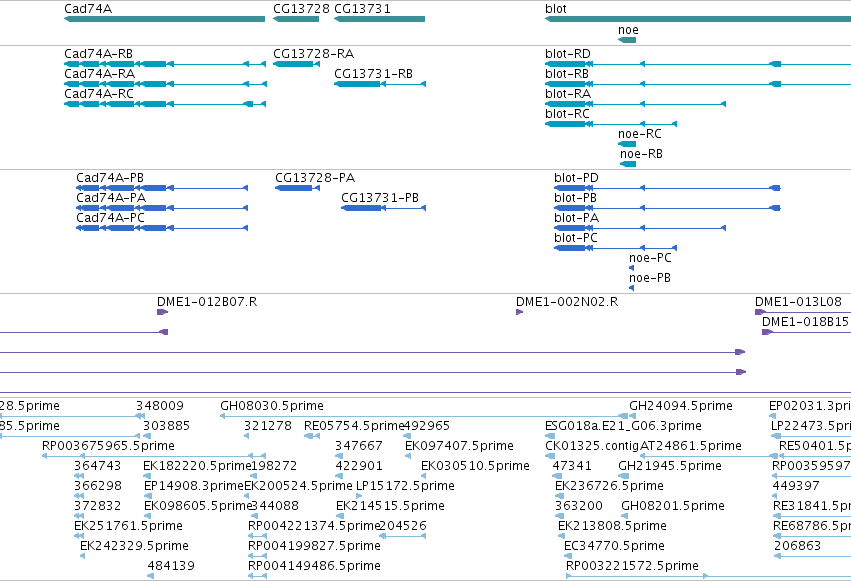Image resolution: width=851 pixels, height=581 pixels.
Task: Click the EK030510.5prime EST label
Action: (x=475, y=466)
